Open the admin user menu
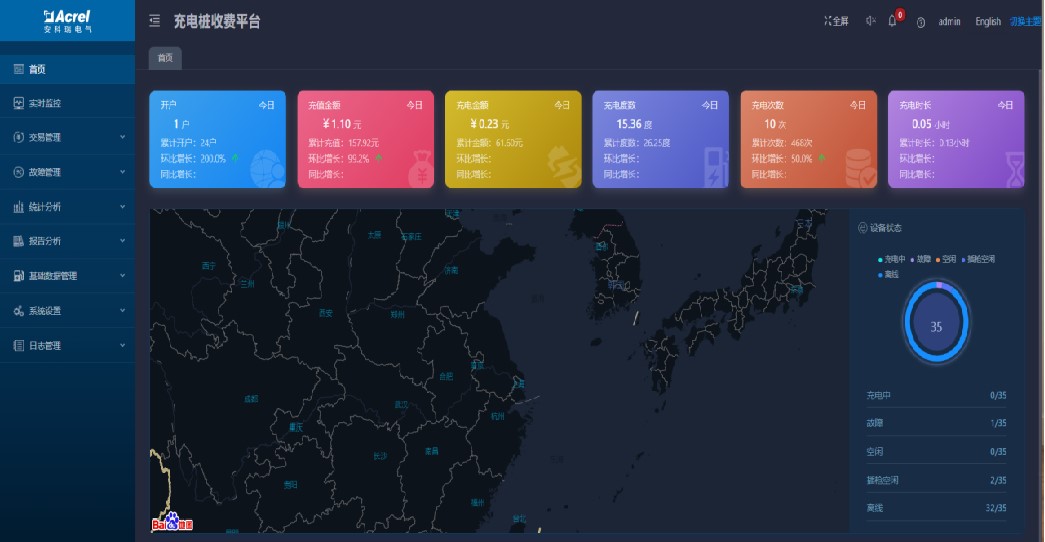 point(949,21)
